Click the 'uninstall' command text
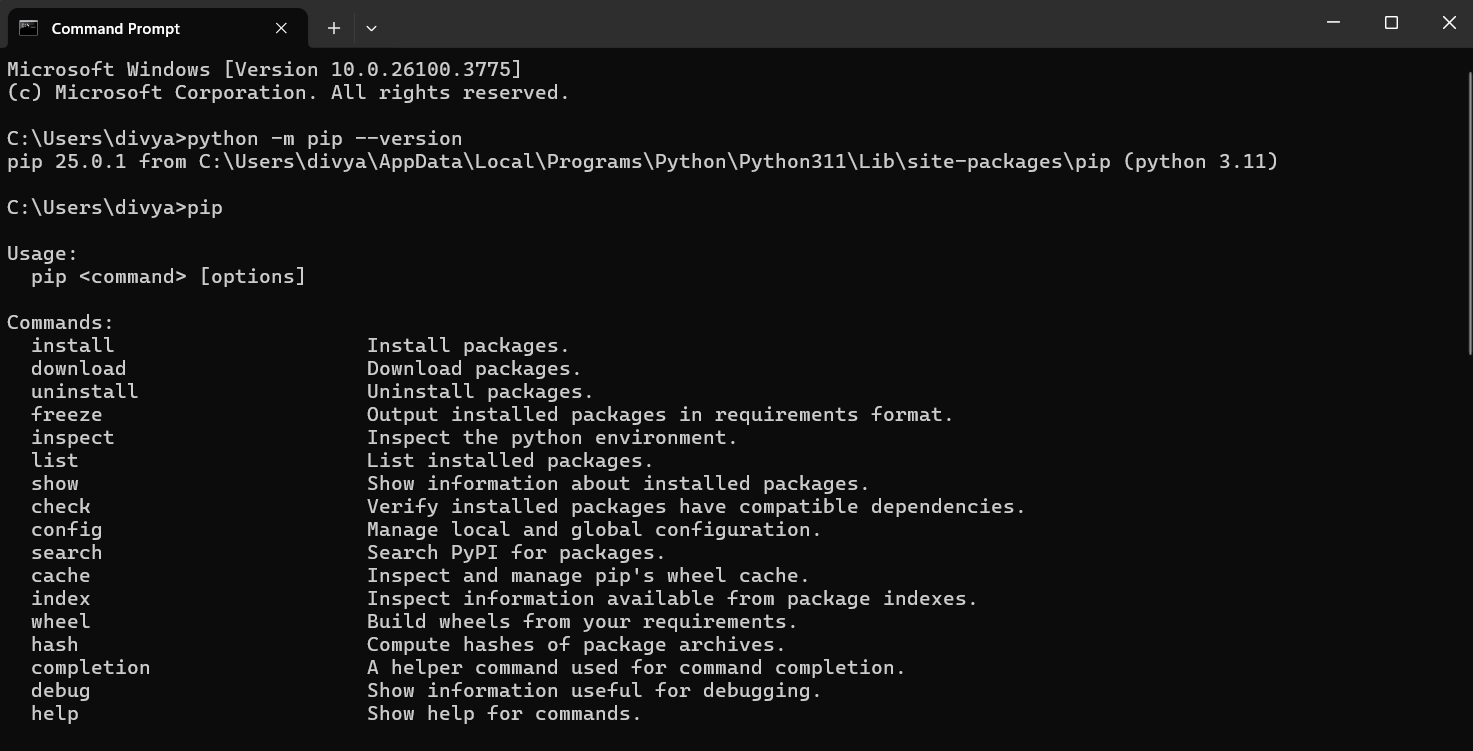Viewport: 1473px width, 751px height. 85,392
